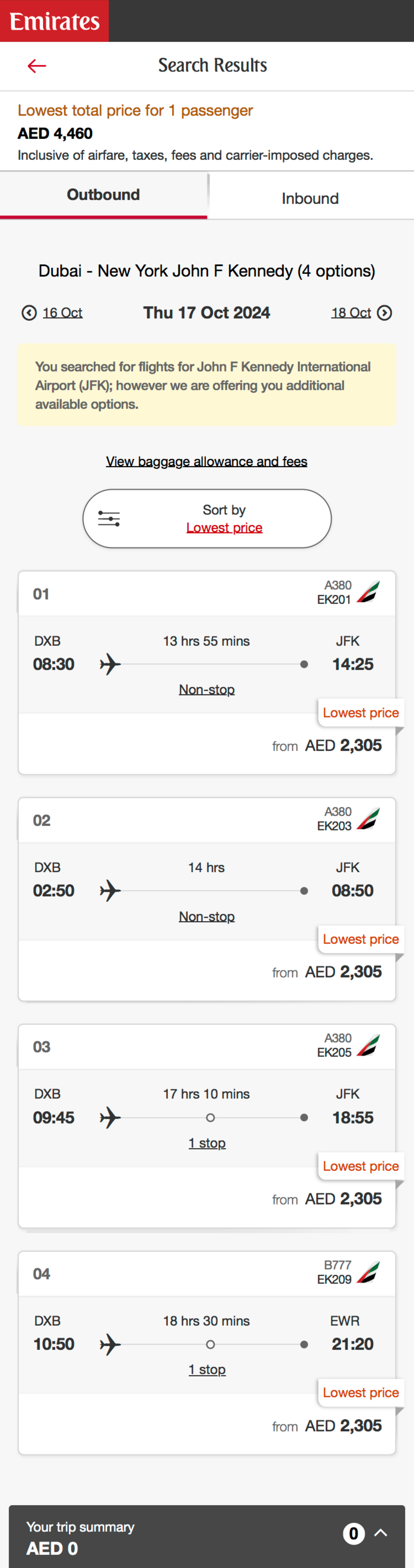Go to previous day arrow icon
The height and width of the screenshot is (1568, 414).
[x=29, y=313]
